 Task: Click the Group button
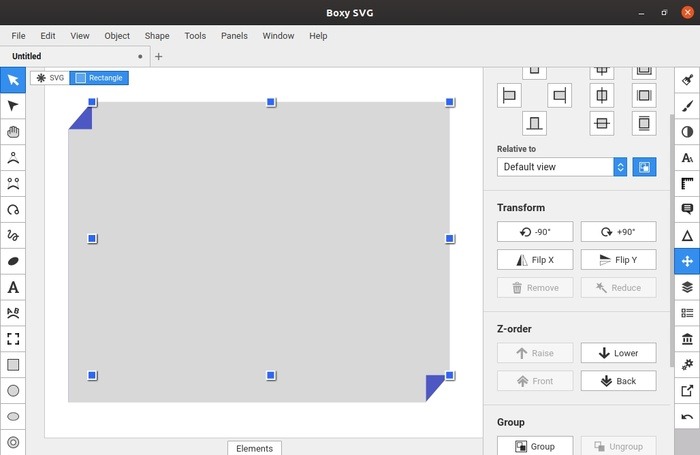(535, 446)
